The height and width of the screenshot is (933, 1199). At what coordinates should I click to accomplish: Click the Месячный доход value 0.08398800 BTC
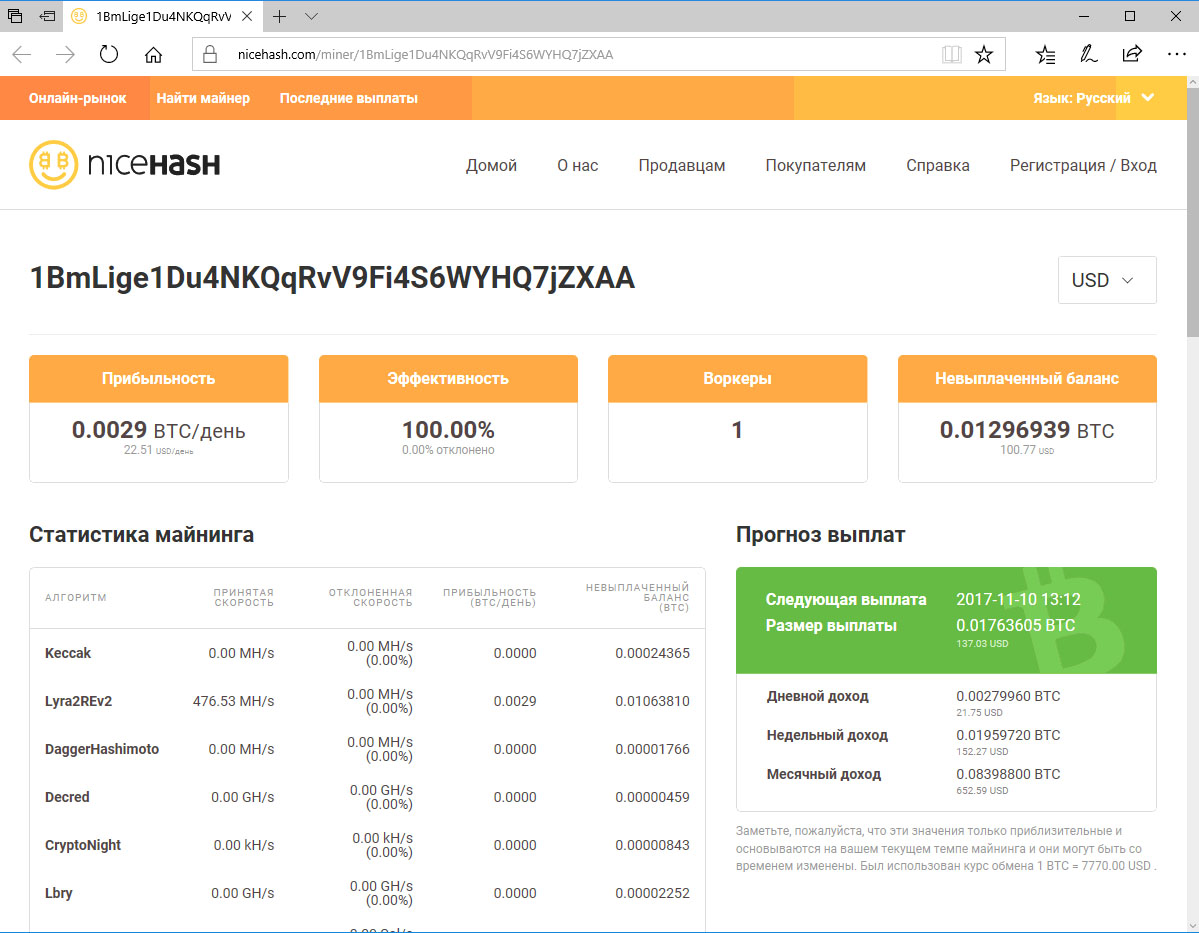pyautogui.click(x=1008, y=774)
